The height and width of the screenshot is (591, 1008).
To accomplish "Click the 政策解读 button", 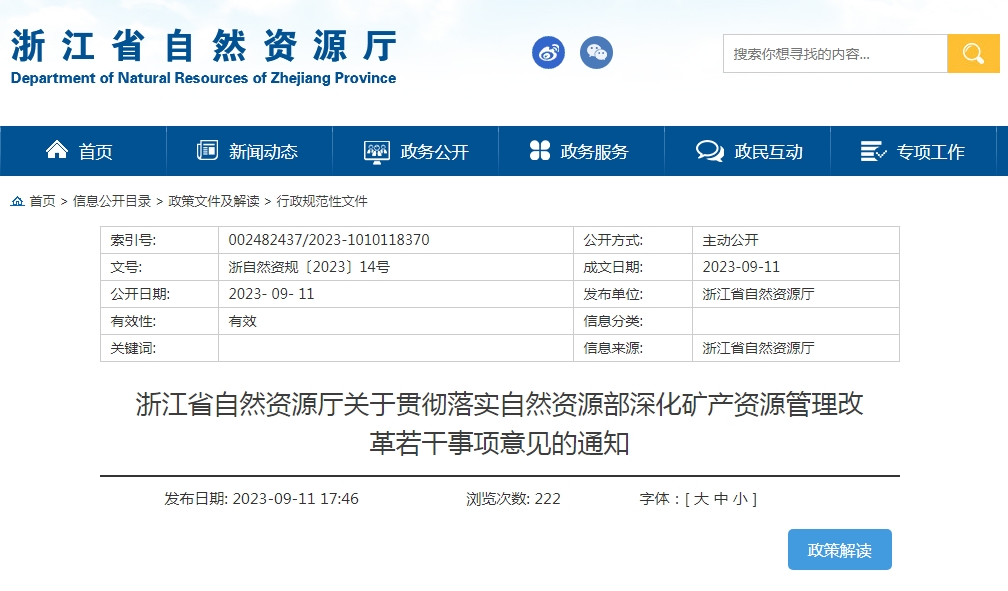I will (x=840, y=550).
